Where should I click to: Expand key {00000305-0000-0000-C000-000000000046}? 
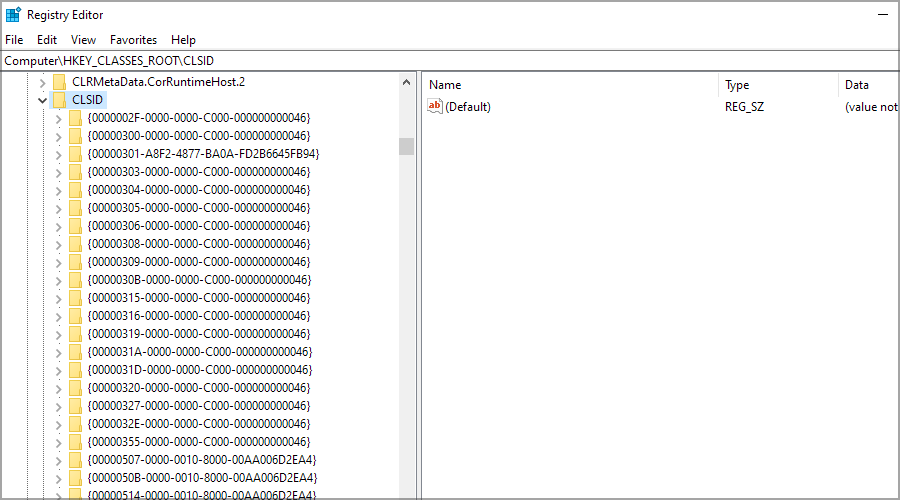click(x=58, y=208)
